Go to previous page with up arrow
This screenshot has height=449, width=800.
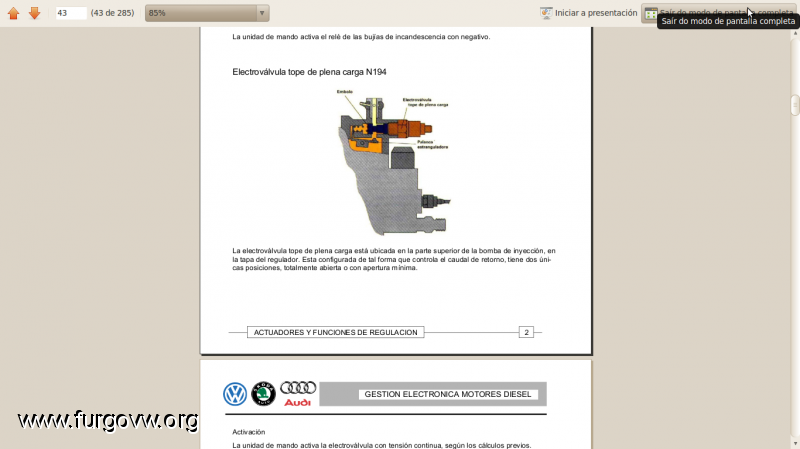[13, 13]
